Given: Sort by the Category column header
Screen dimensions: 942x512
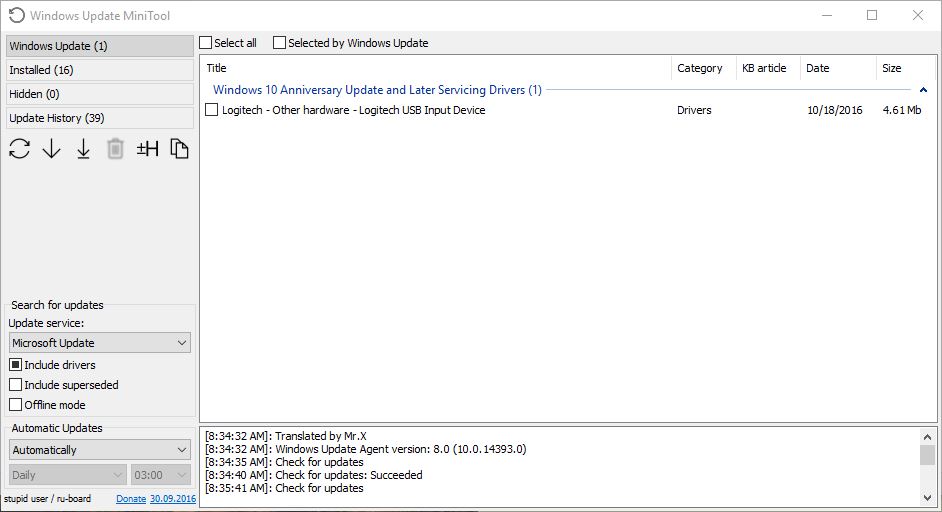Looking at the screenshot, I should [x=703, y=68].
